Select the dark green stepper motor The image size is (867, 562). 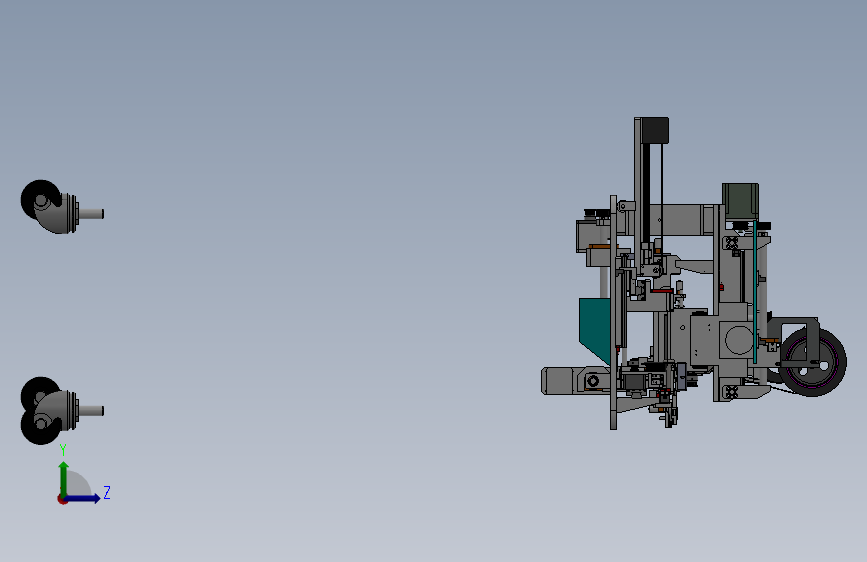click(x=740, y=202)
